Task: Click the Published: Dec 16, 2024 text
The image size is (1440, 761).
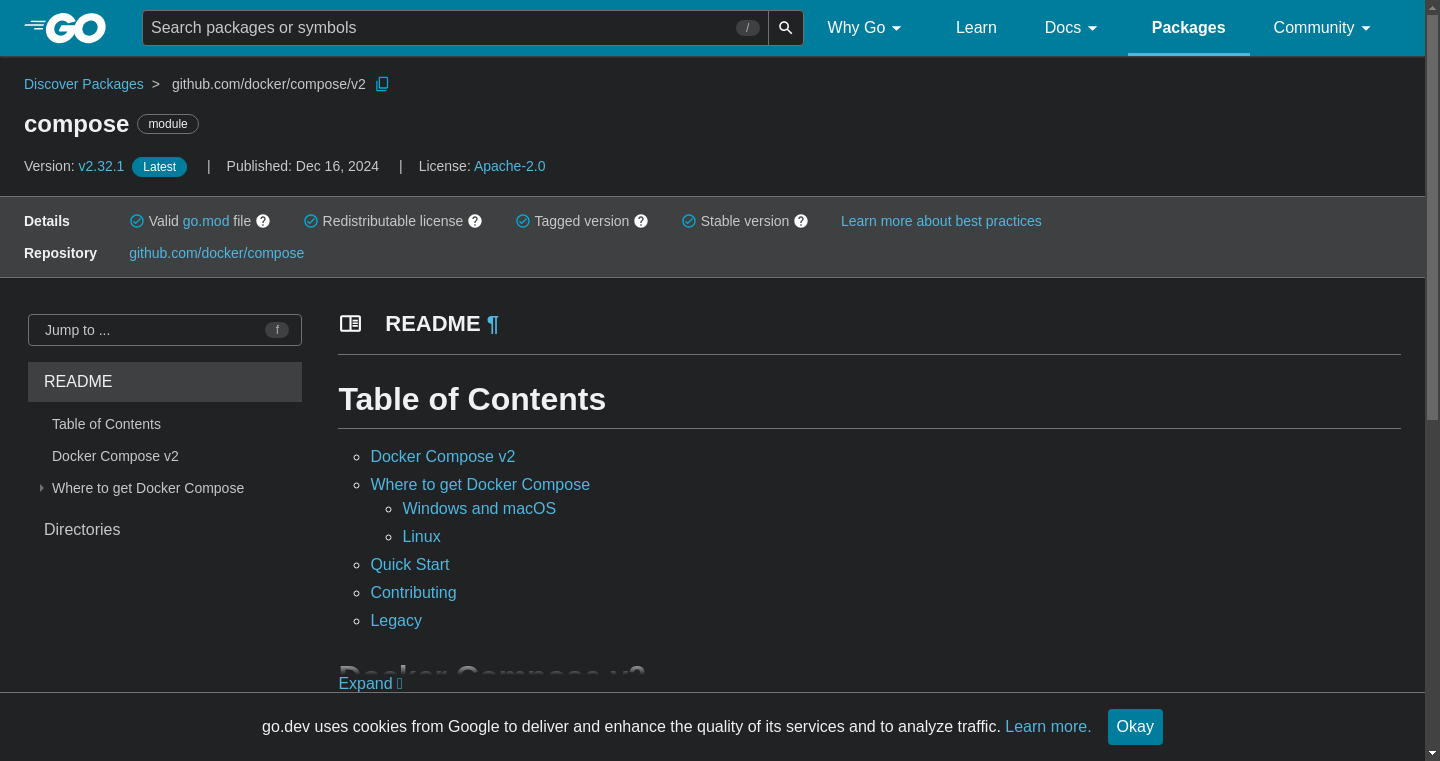Action: 303,166
